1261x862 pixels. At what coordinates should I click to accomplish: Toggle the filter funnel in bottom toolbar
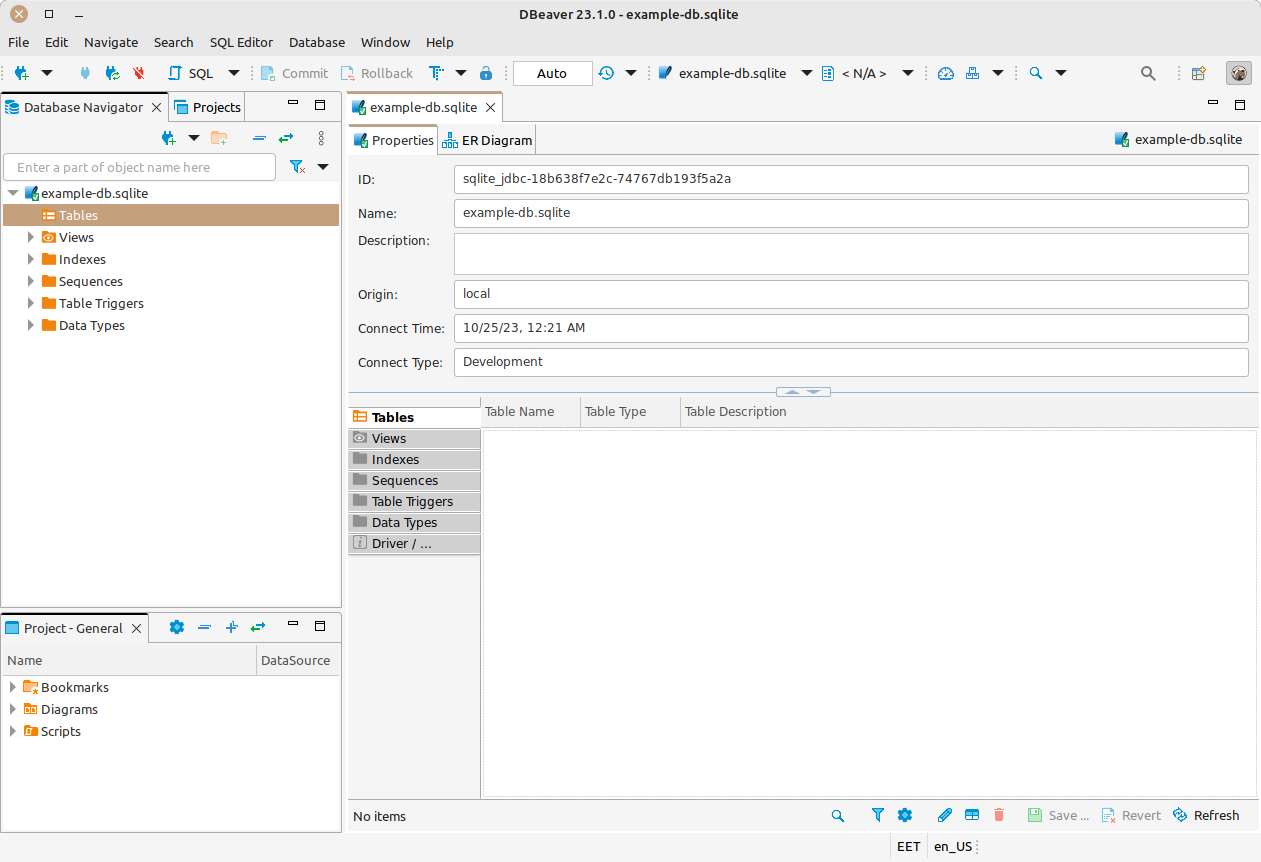click(x=877, y=815)
